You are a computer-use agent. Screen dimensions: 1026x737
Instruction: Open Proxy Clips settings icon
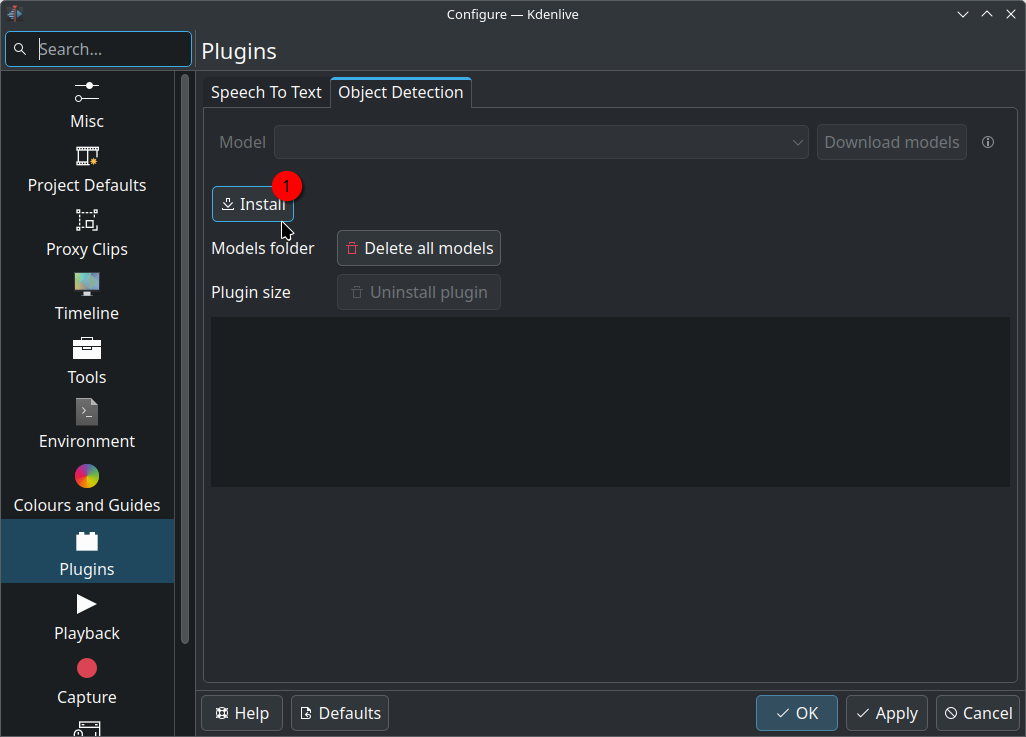click(x=87, y=220)
